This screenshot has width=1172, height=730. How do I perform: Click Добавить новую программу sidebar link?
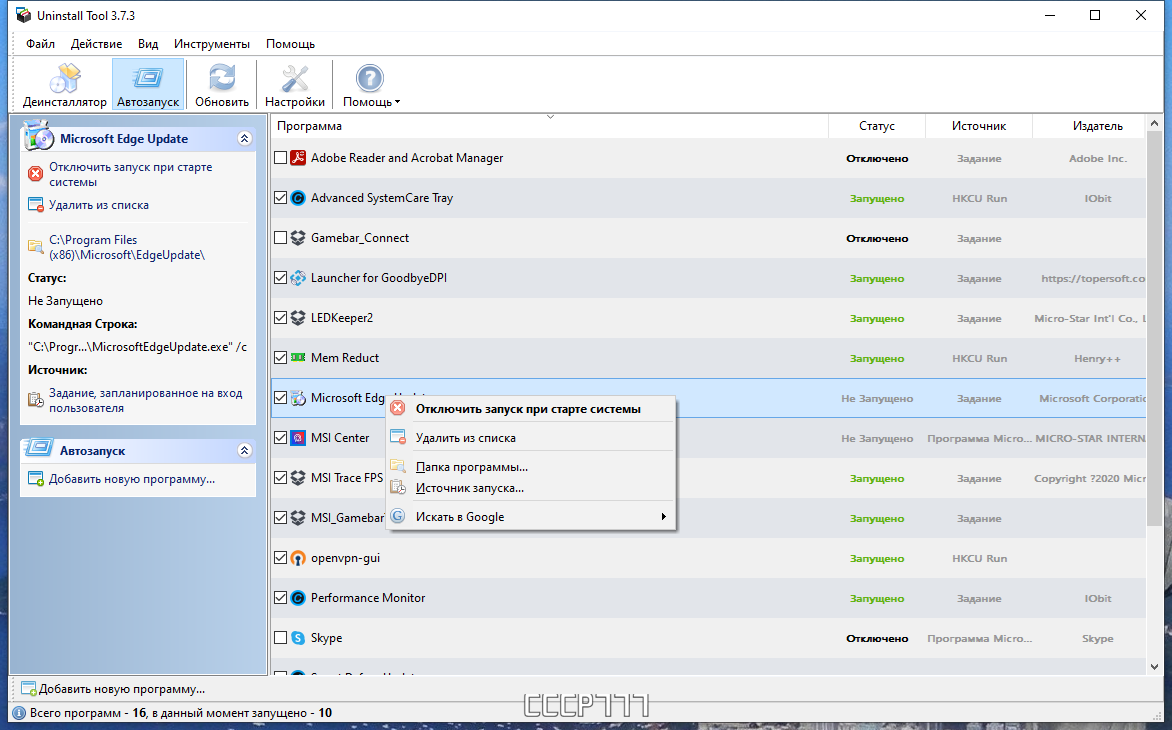tap(132, 479)
